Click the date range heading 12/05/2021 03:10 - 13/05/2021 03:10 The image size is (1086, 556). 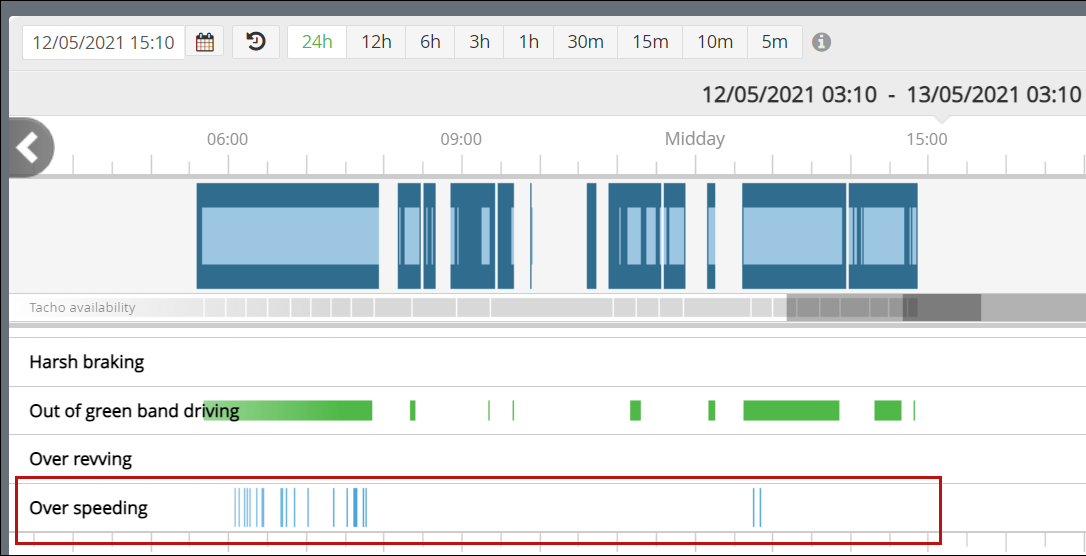pos(891,94)
